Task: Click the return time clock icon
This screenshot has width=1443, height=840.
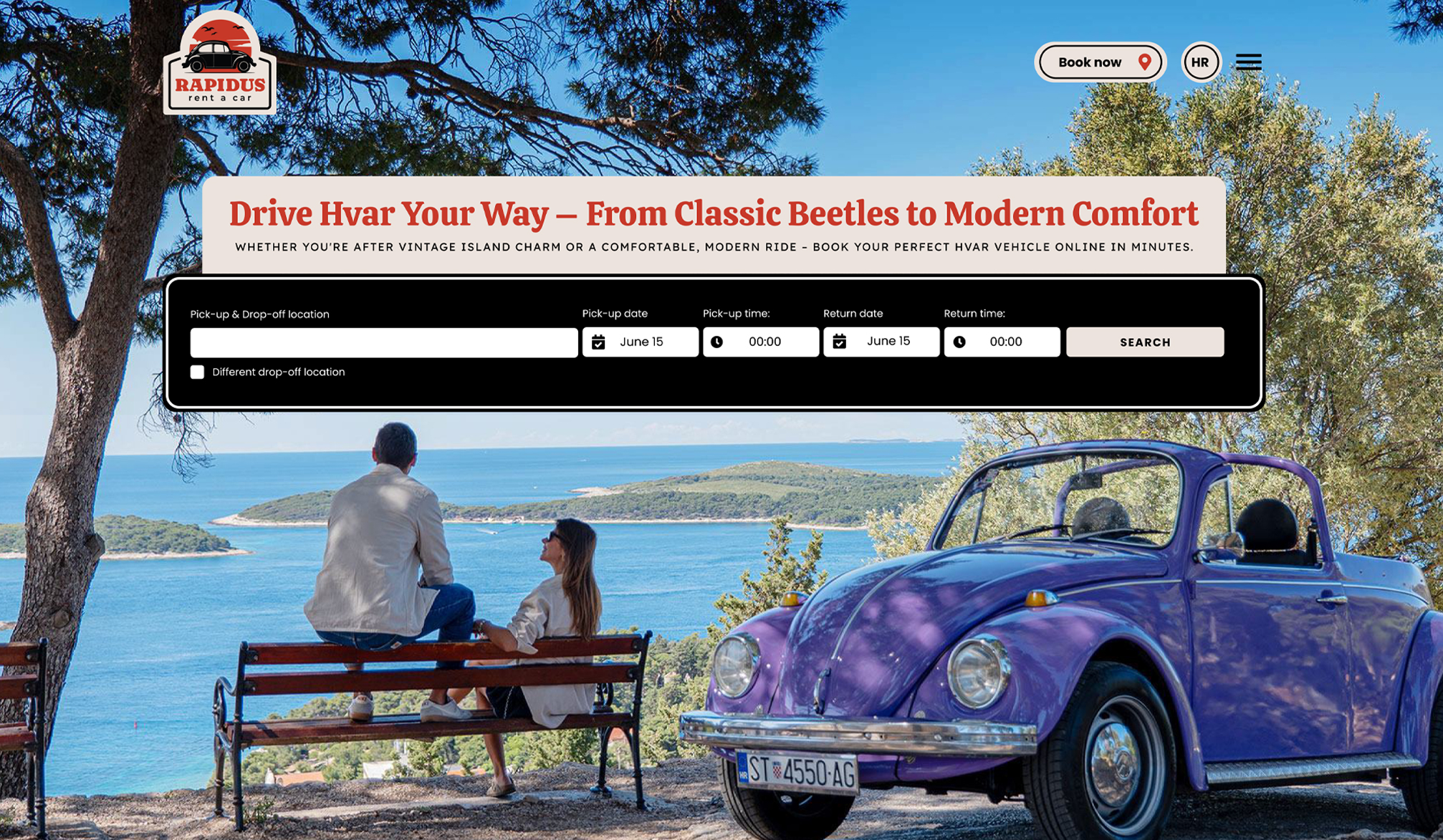Action: click(x=959, y=342)
